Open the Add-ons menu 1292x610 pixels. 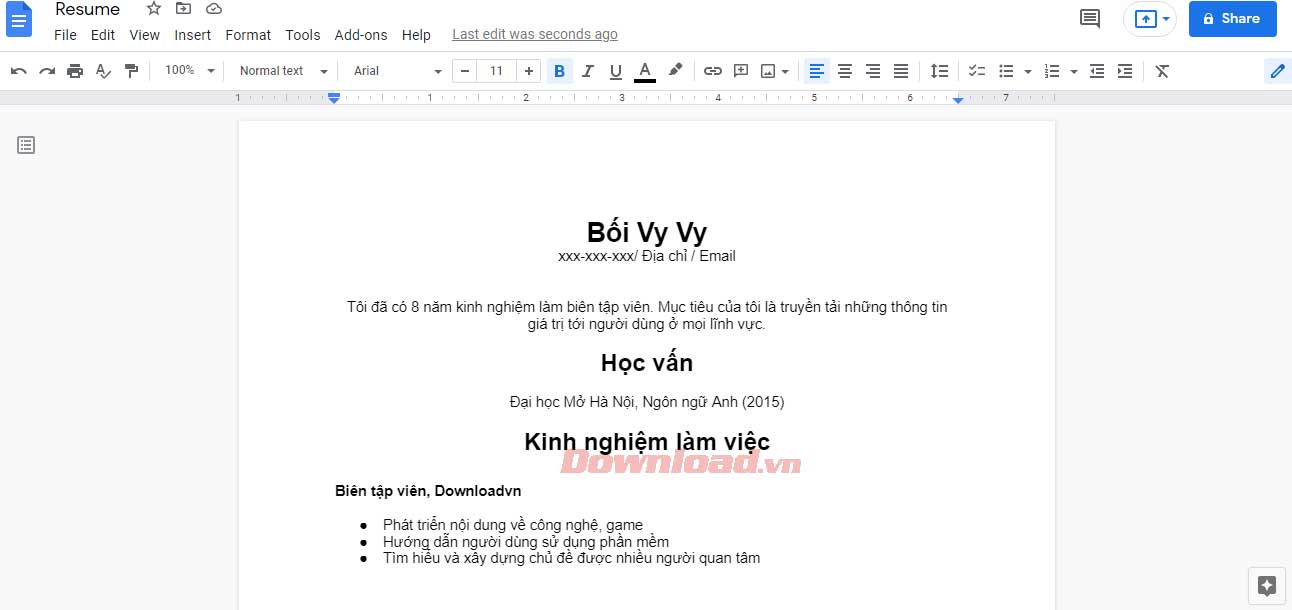pyautogui.click(x=361, y=34)
